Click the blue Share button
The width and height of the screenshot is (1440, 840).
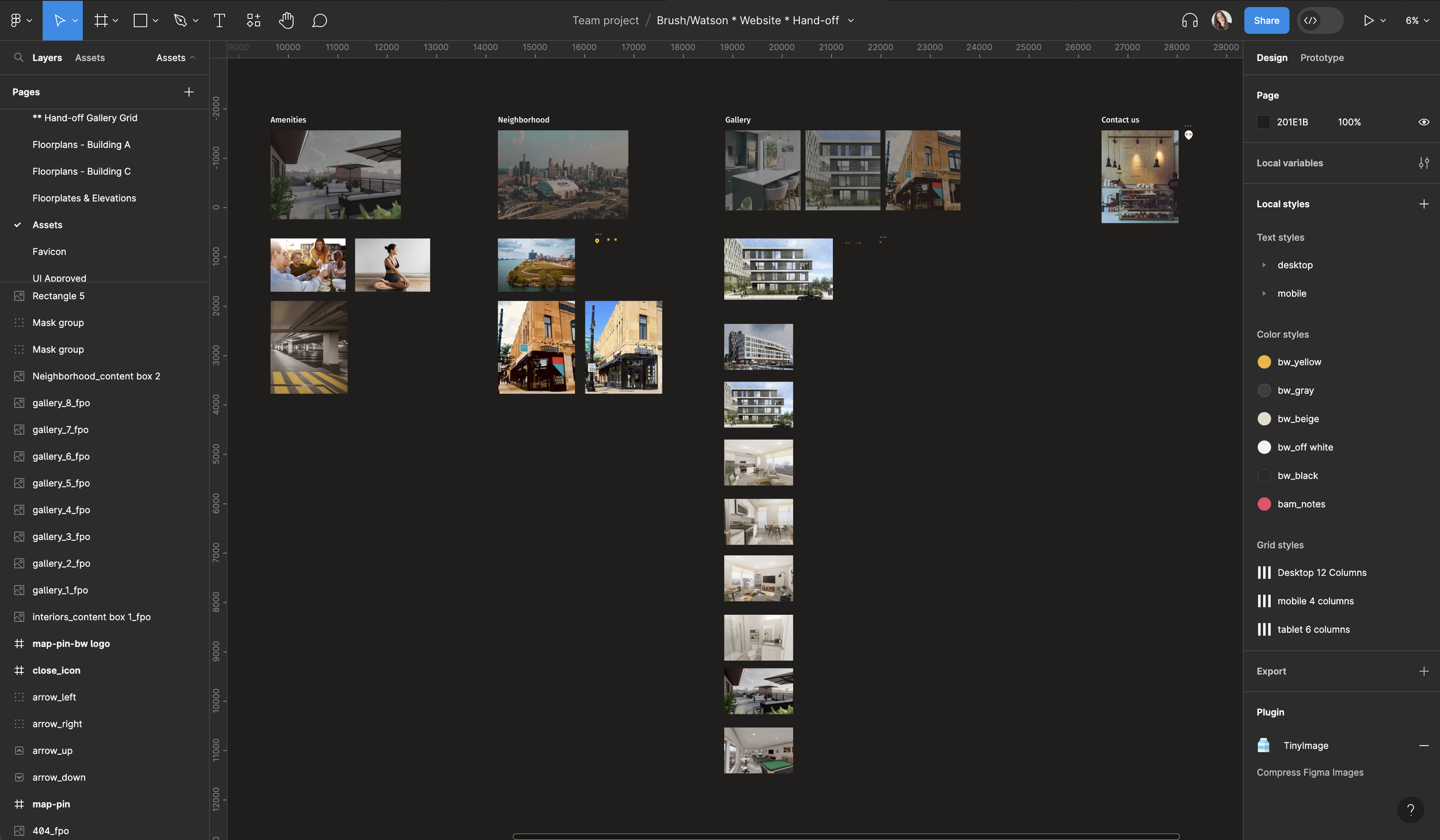(x=1266, y=21)
